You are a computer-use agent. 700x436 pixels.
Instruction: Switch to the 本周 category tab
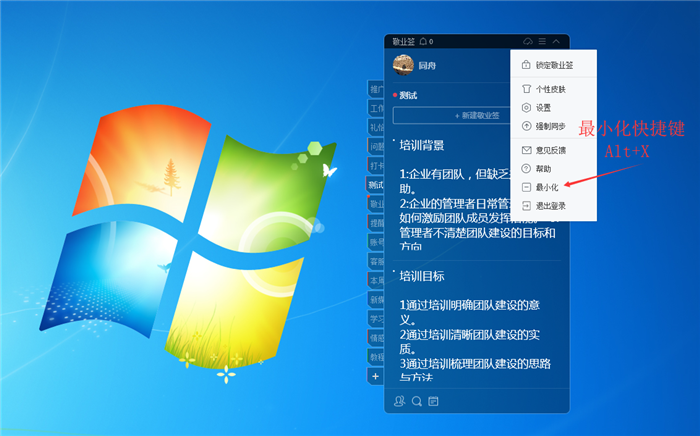point(376,281)
